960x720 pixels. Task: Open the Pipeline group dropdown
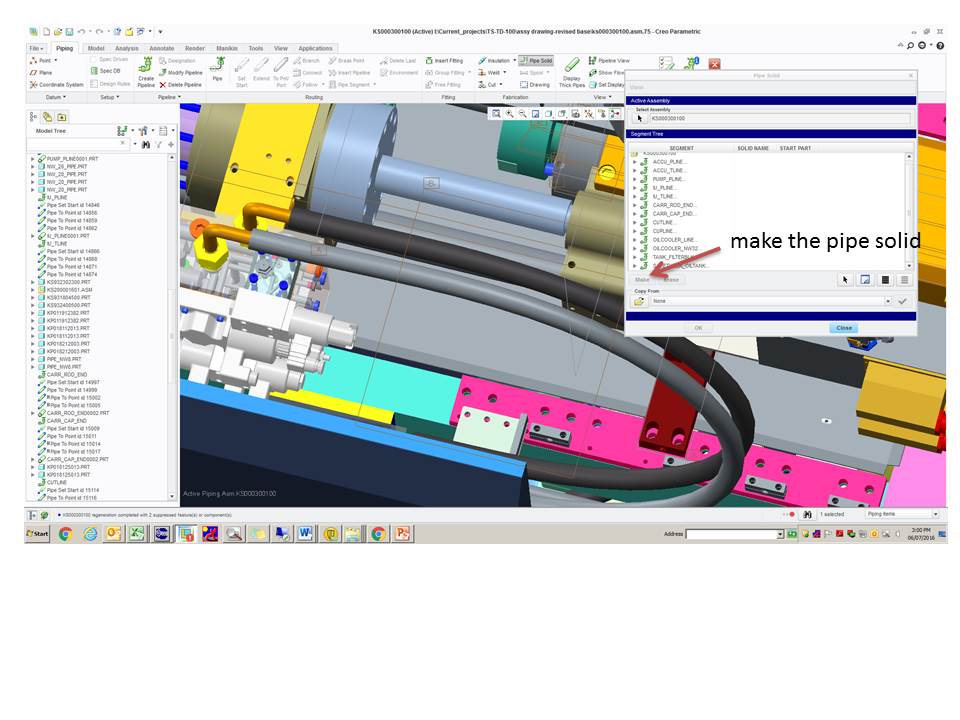(x=169, y=97)
